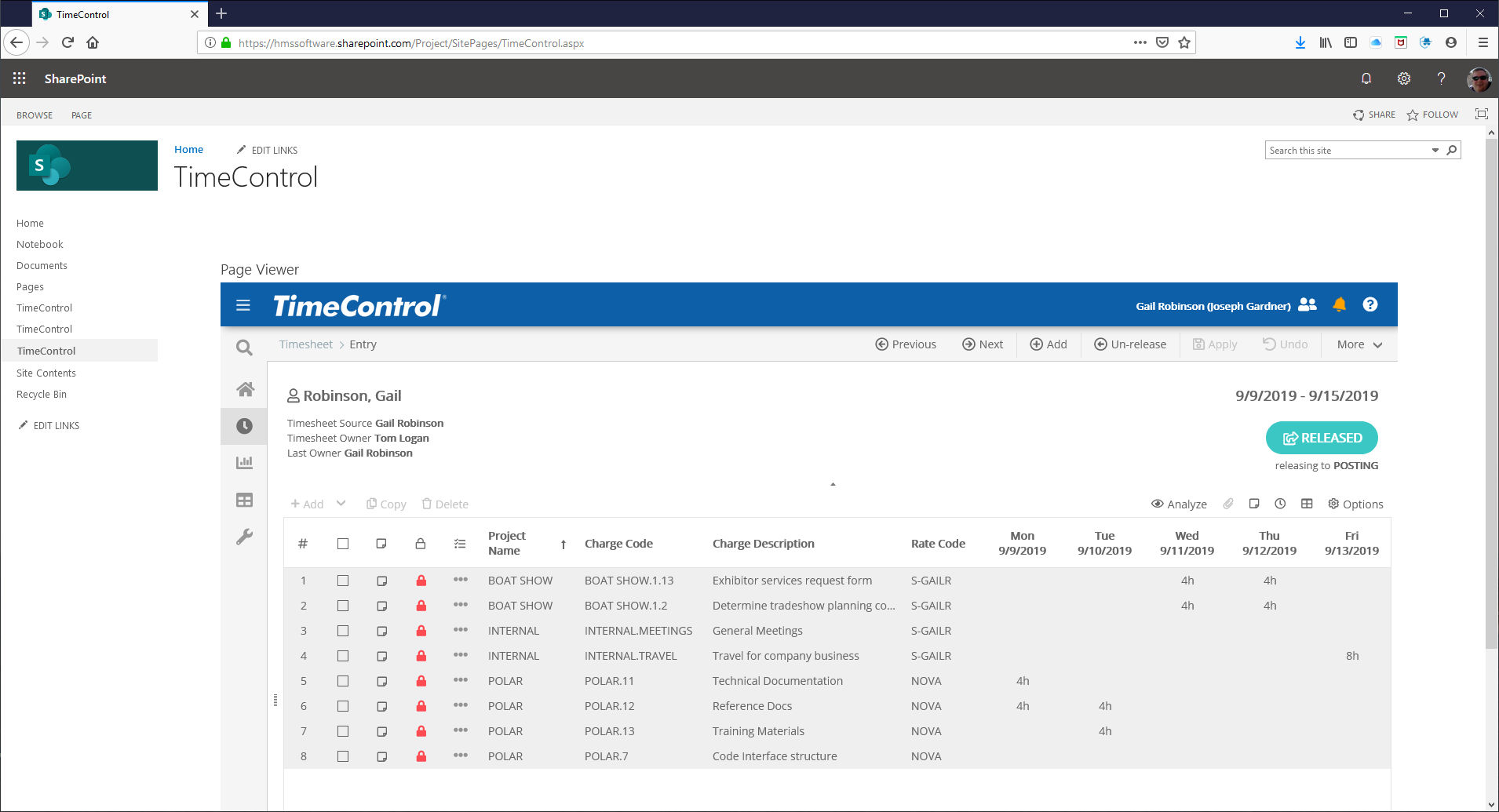Screen dimensions: 1499x812
Task: Open TimeControl help question mark
Action: [1370, 304]
